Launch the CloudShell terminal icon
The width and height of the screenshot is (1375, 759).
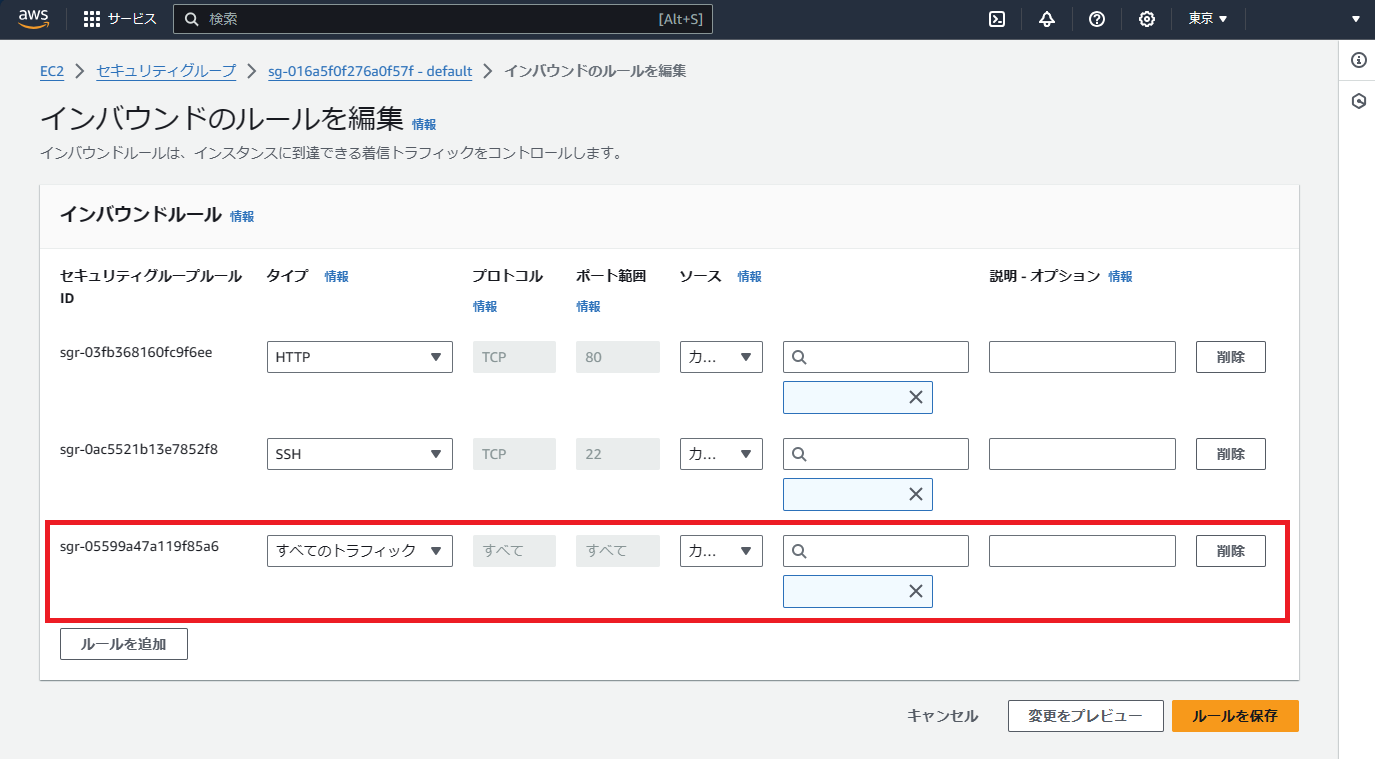pyautogui.click(x=997, y=19)
